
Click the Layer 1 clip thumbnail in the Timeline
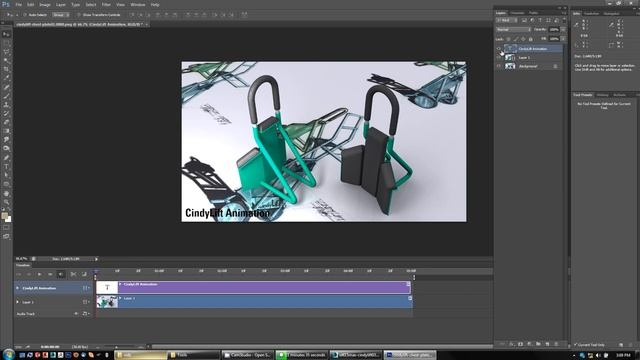[107, 302]
